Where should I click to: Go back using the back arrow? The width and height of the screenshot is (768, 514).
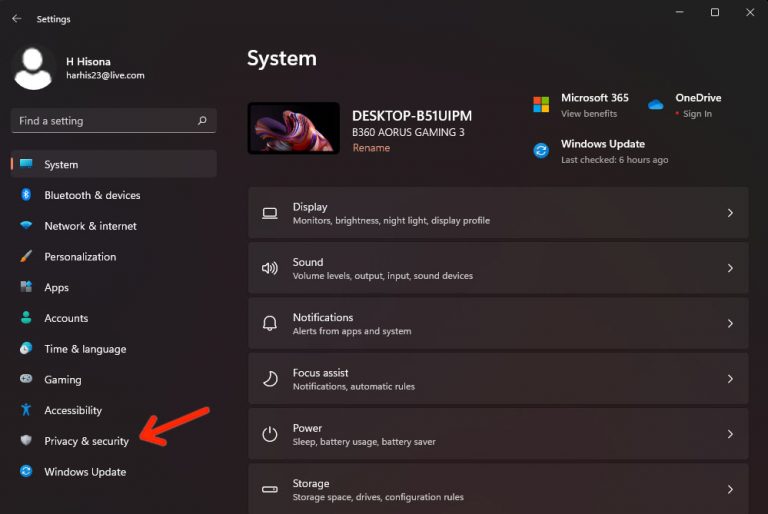(16, 18)
